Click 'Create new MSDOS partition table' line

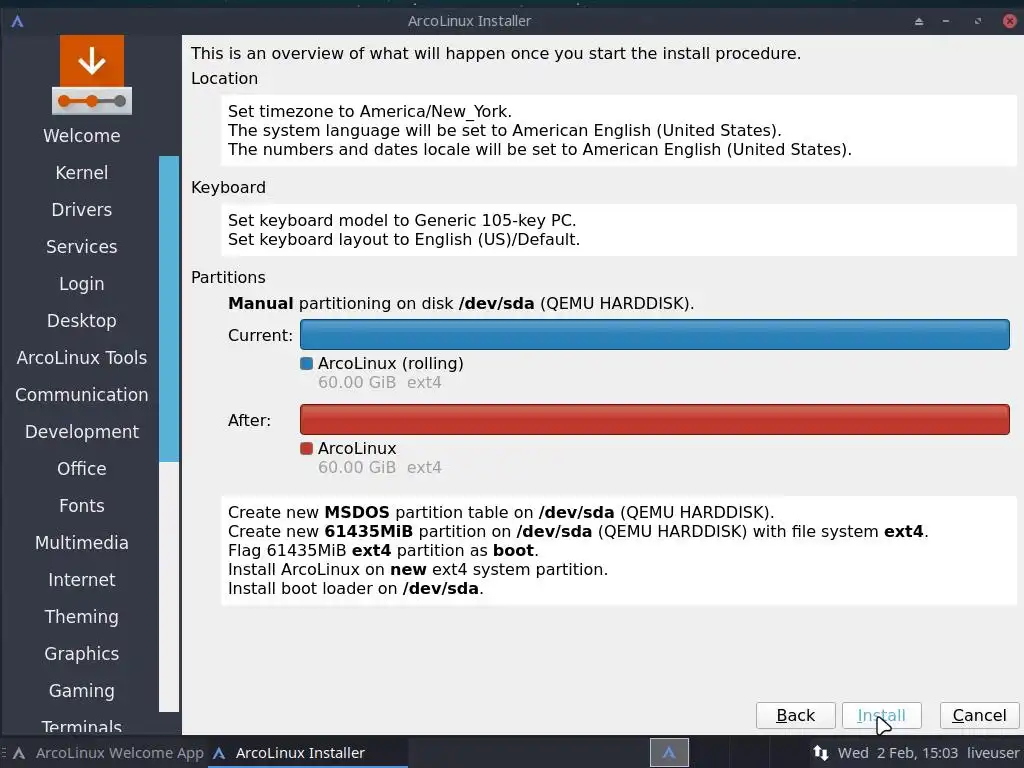pos(501,512)
